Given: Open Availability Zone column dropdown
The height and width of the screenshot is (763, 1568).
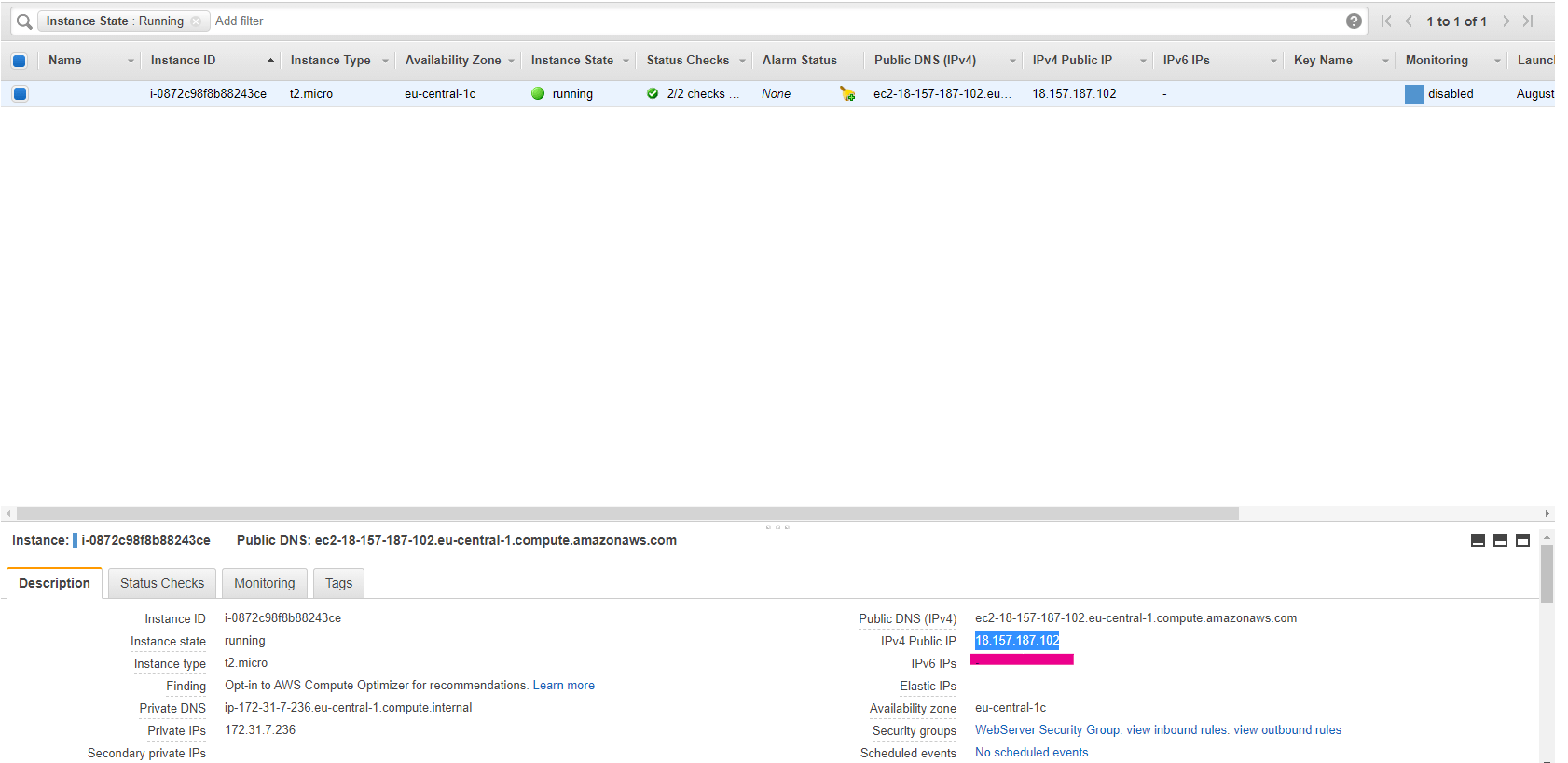Looking at the screenshot, I should (511, 62).
